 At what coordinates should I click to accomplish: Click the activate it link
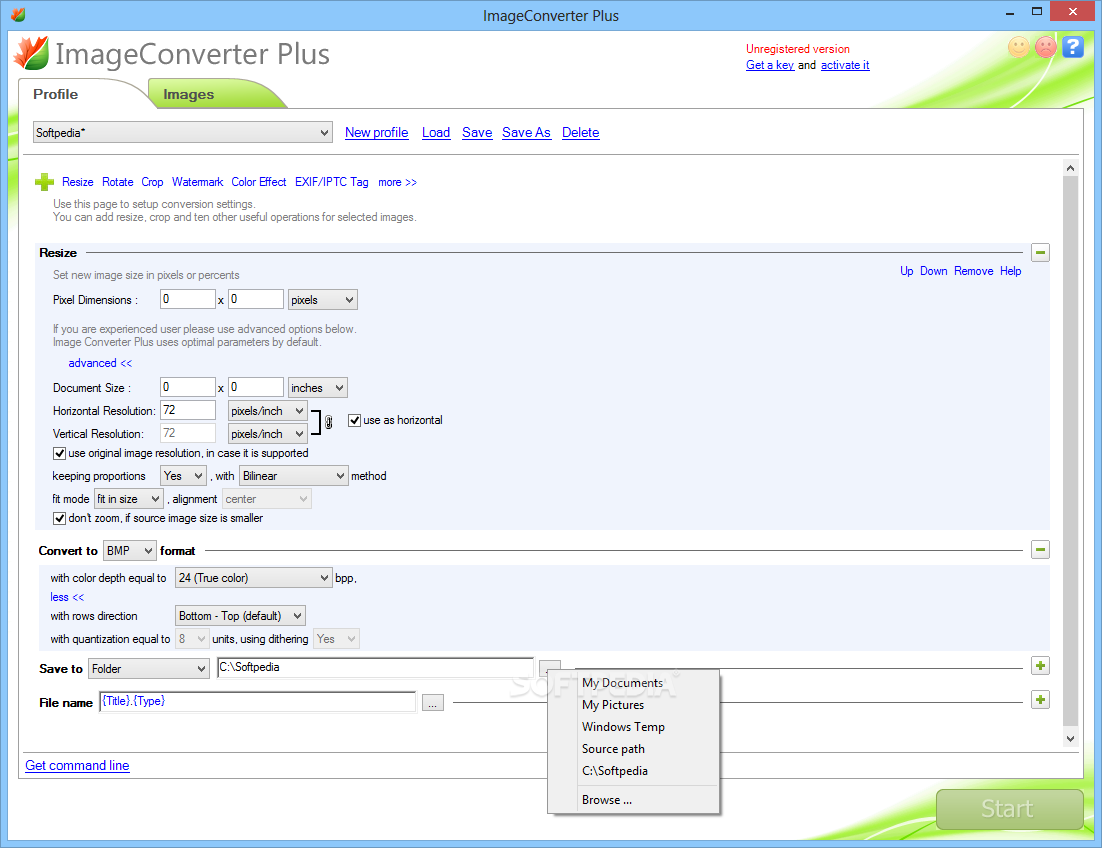coord(845,65)
